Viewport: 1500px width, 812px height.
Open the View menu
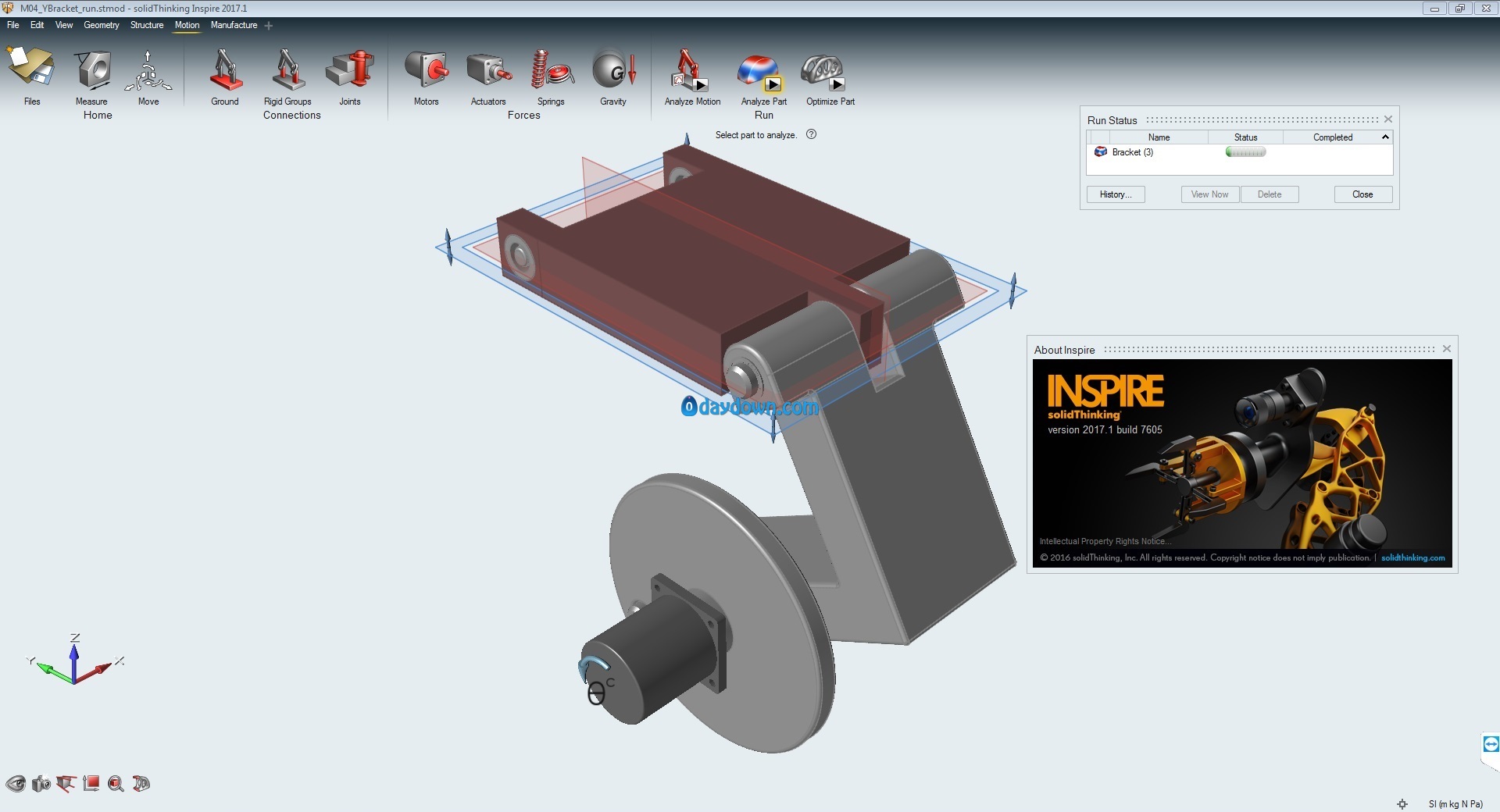tap(64, 25)
